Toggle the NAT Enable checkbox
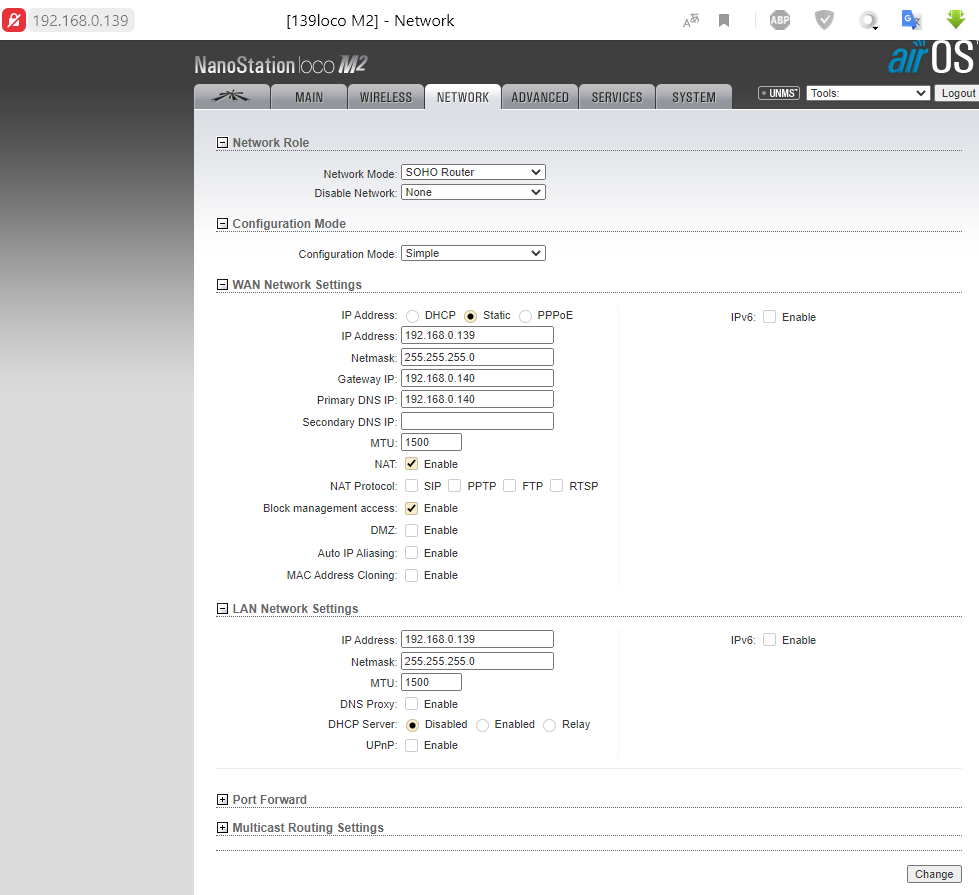The height and width of the screenshot is (895, 979). pyautogui.click(x=411, y=463)
